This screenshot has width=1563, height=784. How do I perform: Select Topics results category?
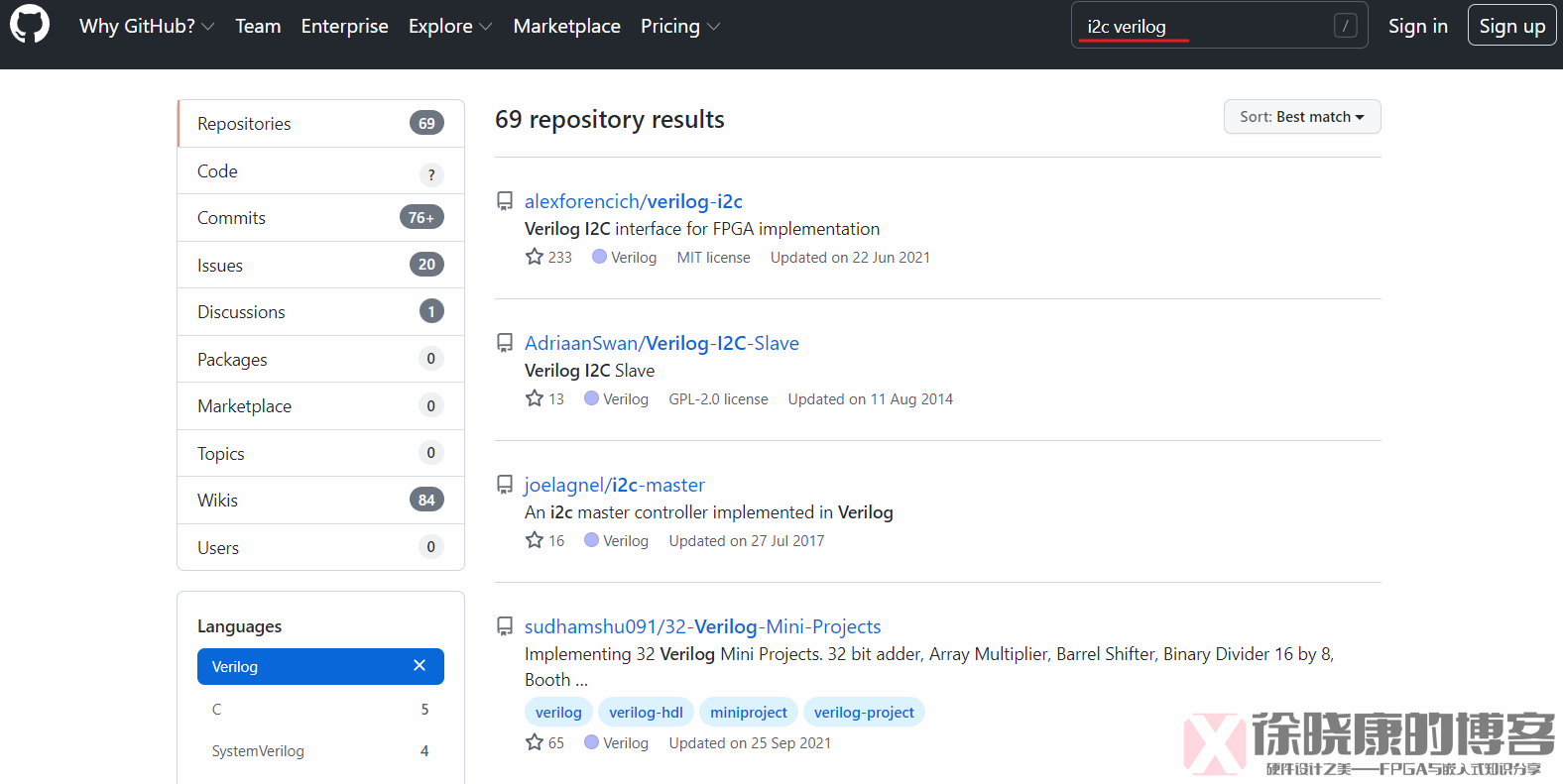320,453
